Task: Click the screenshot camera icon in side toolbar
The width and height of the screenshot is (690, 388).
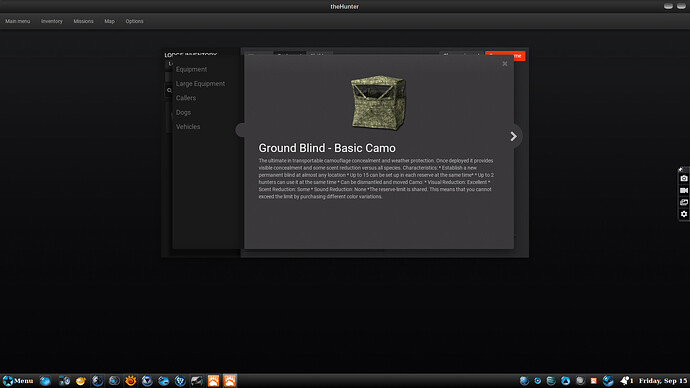Action: (683, 178)
